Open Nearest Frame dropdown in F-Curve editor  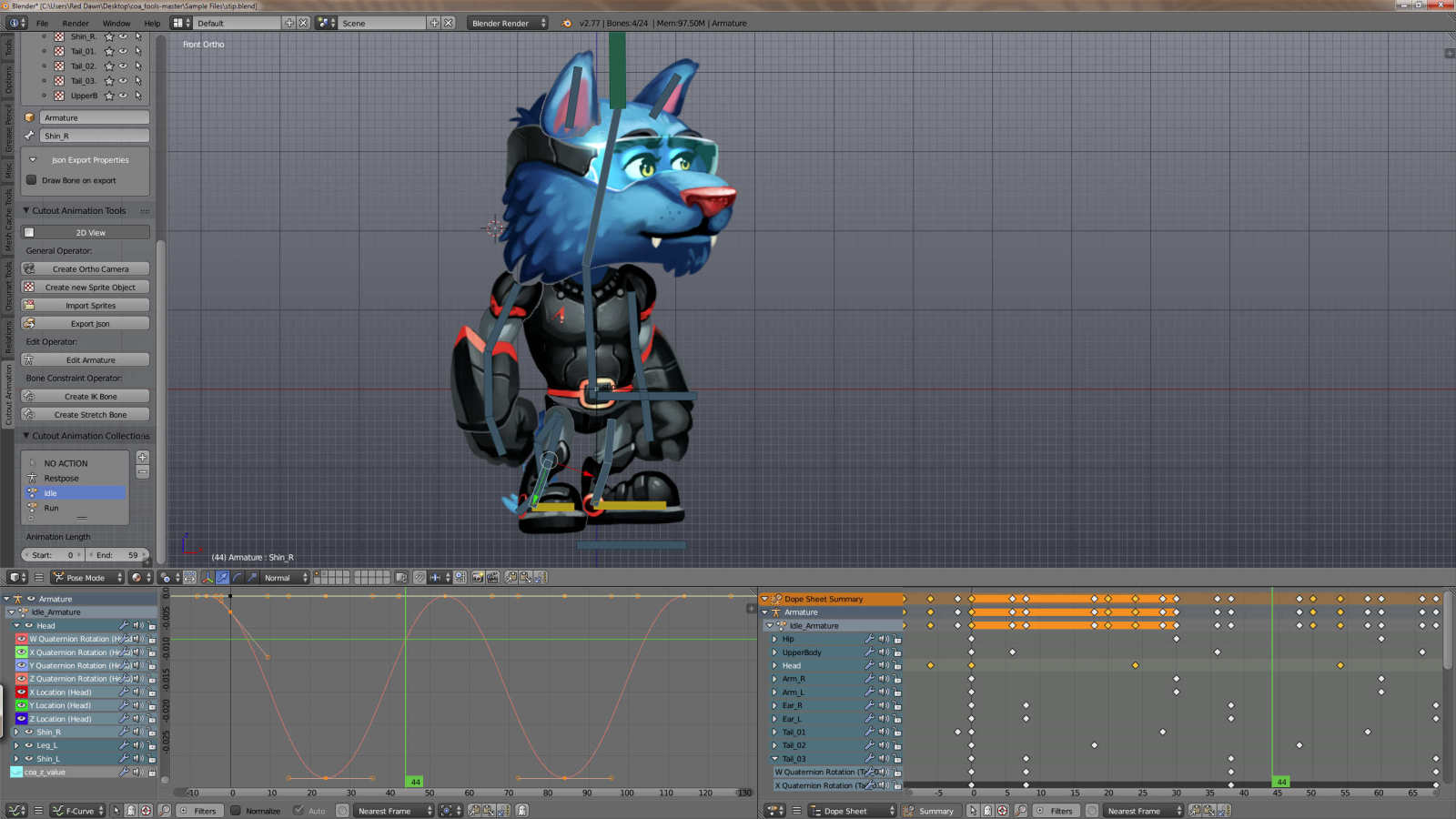(392, 810)
